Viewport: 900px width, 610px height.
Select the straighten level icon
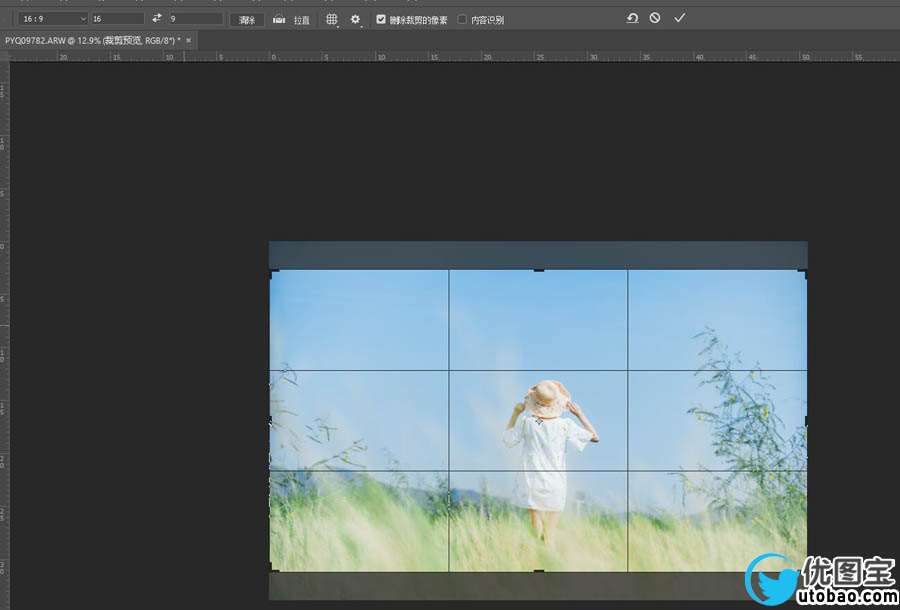click(x=279, y=20)
